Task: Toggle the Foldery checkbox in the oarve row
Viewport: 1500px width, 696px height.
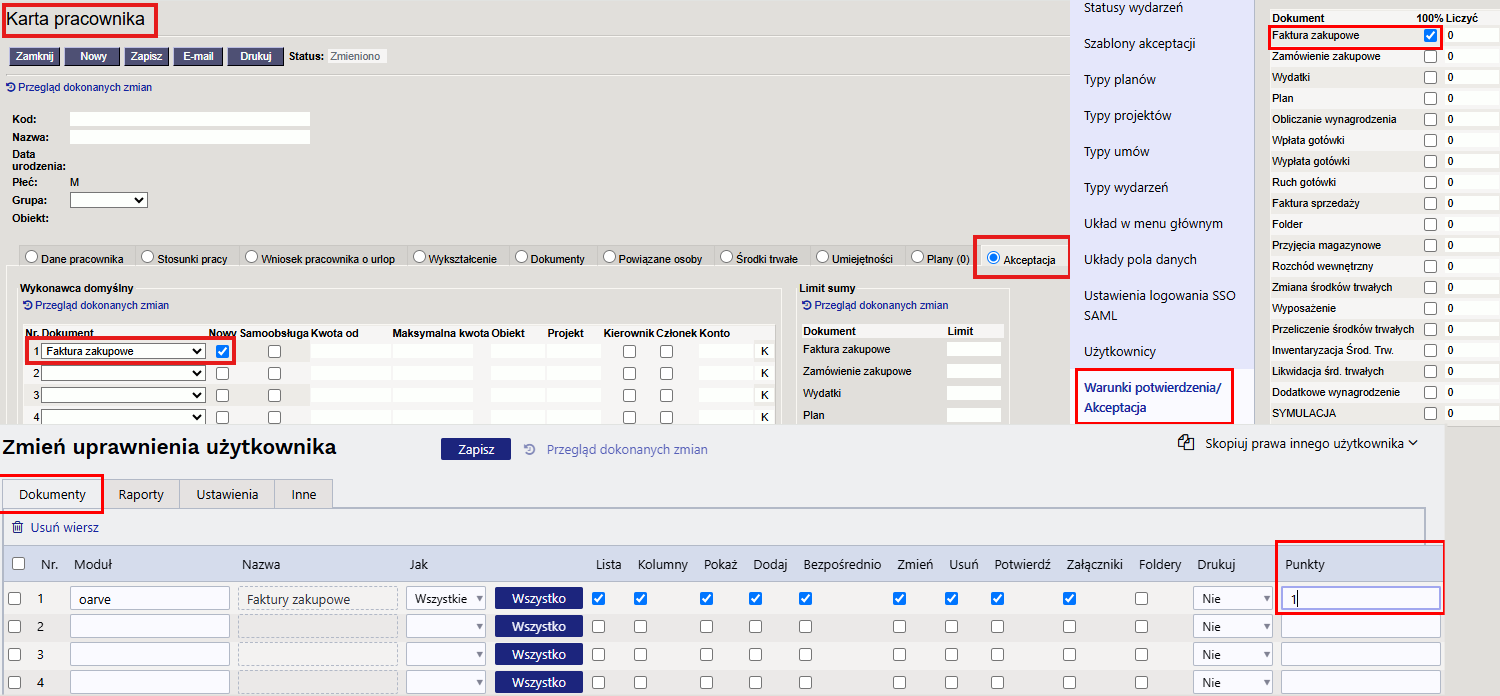Action: (x=1141, y=599)
